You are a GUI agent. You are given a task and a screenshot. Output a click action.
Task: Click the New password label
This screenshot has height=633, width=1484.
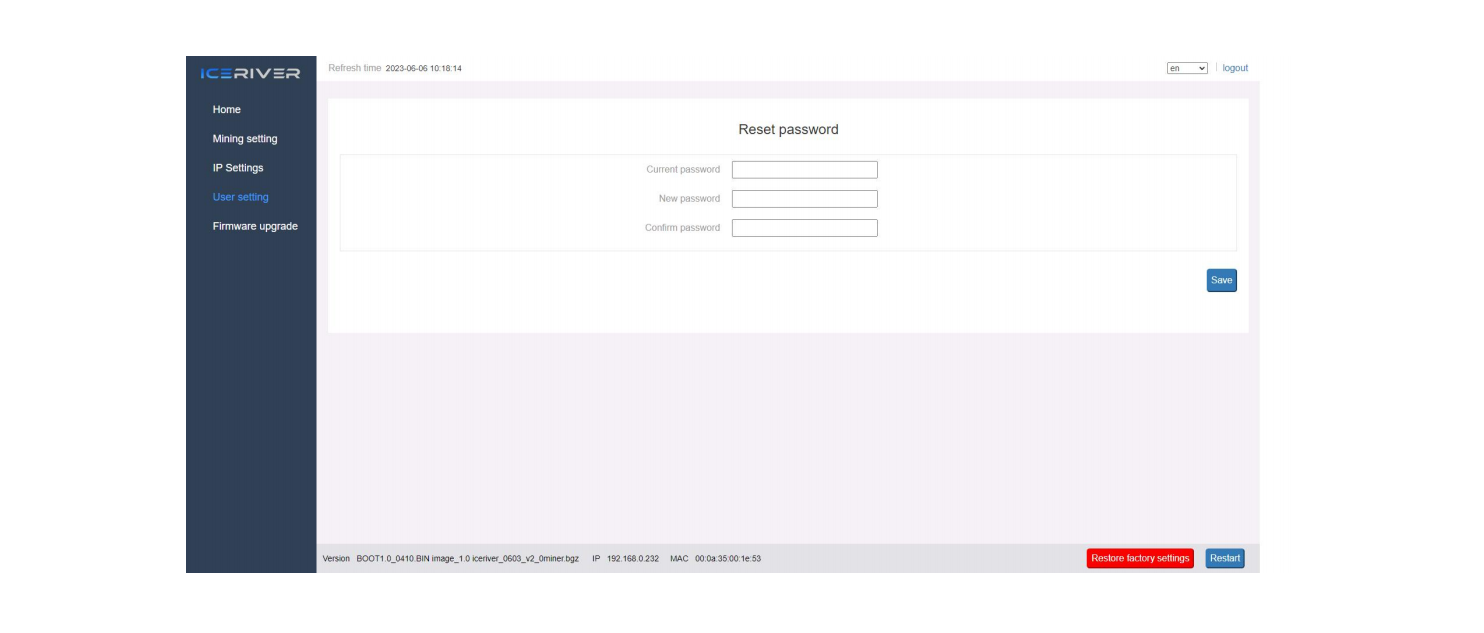(x=689, y=199)
